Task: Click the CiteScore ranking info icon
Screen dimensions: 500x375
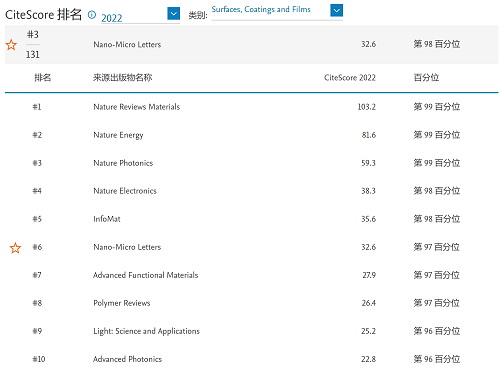Action: pyautogui.click(x=92, y=15)
